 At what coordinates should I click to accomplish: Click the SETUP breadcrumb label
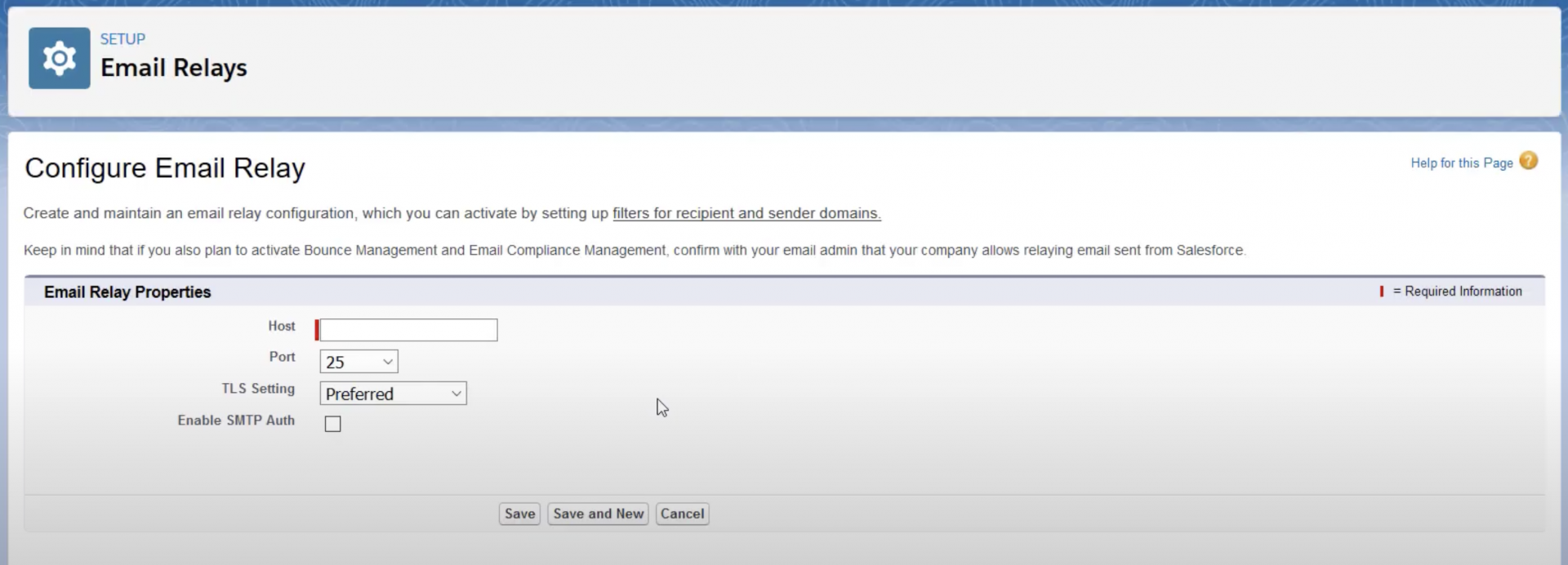(122, 38)
